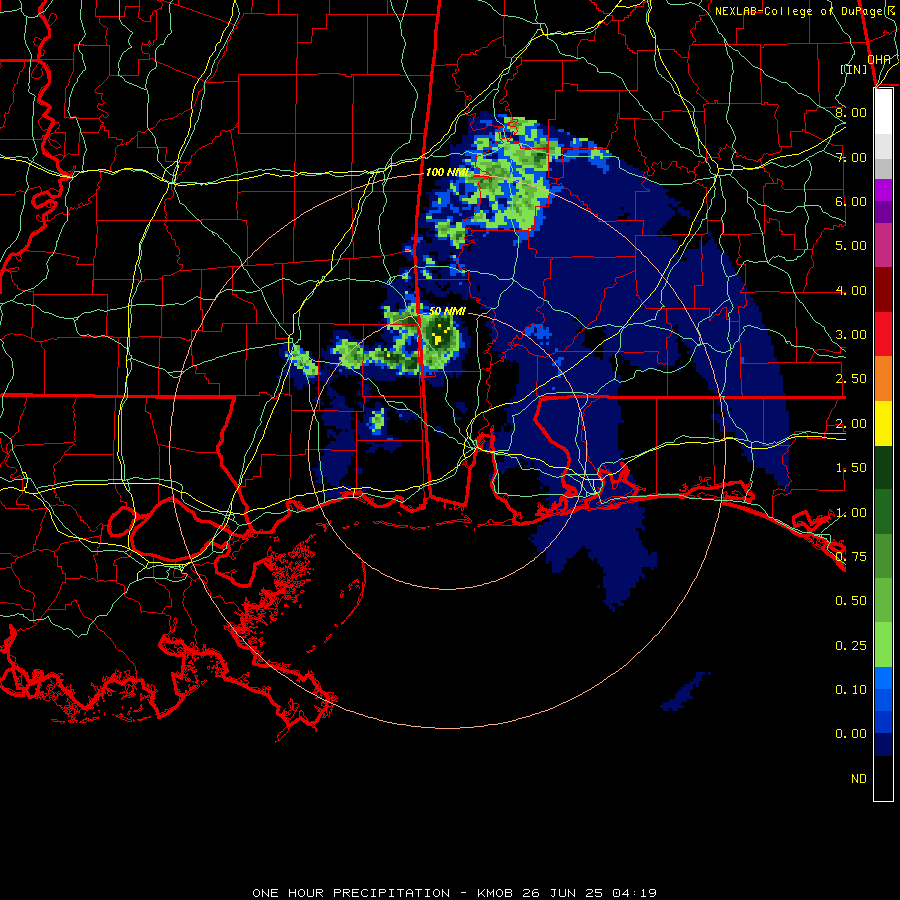The image size is (900, 900).
Task: Click the 4.00 legend value
Action: (x=851, y=290)
